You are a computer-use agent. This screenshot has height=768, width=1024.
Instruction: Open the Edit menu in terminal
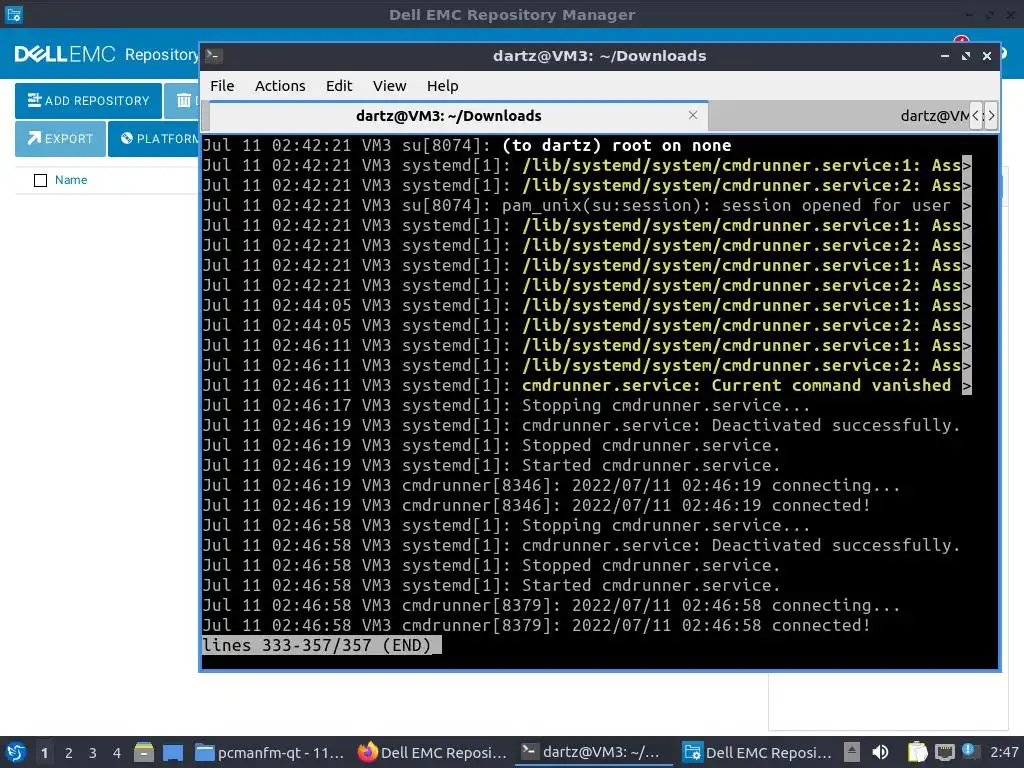point(339,86)
